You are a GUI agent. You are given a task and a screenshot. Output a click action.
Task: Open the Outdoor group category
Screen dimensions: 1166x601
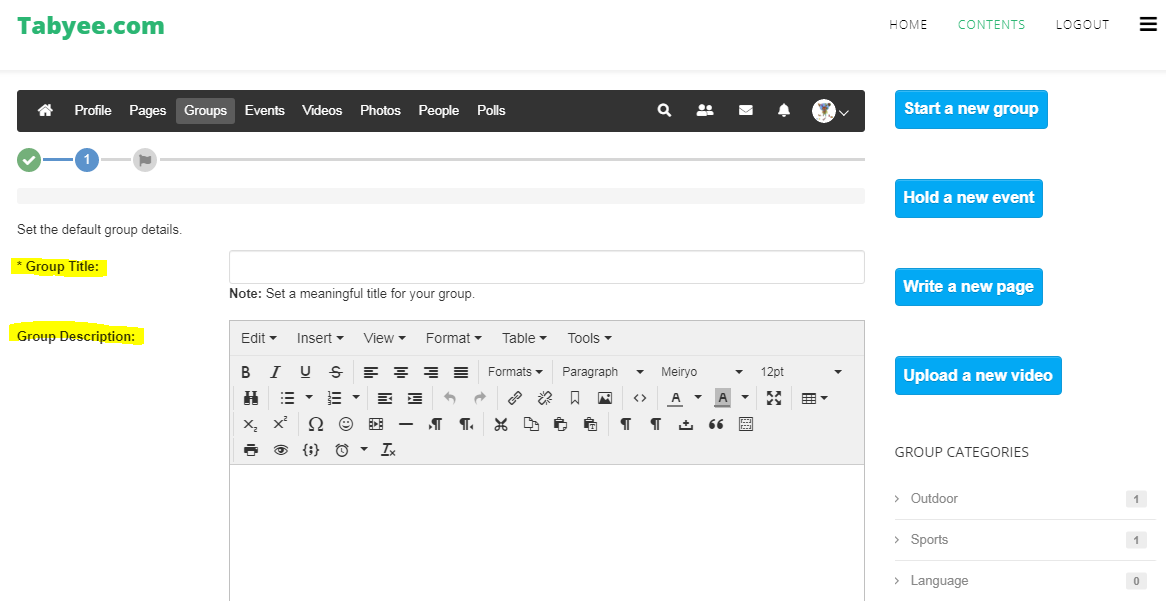coord(934,498)
